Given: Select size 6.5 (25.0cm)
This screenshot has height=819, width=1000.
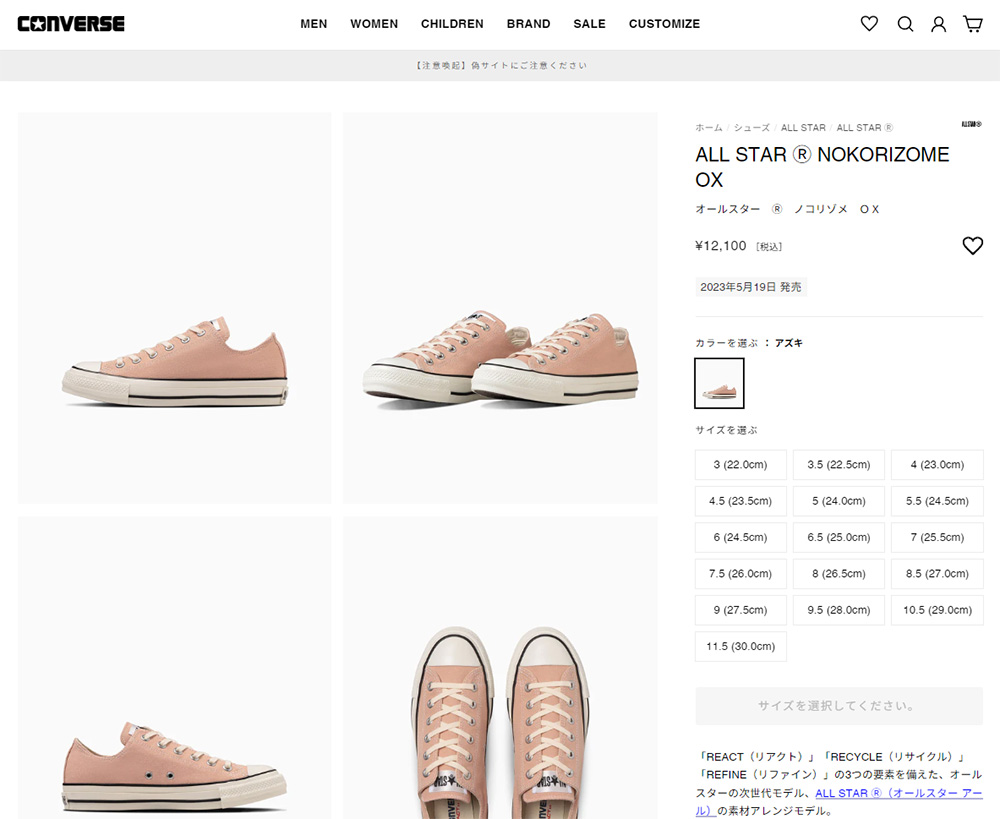Looking at the screenshot, I should (839, 537).
